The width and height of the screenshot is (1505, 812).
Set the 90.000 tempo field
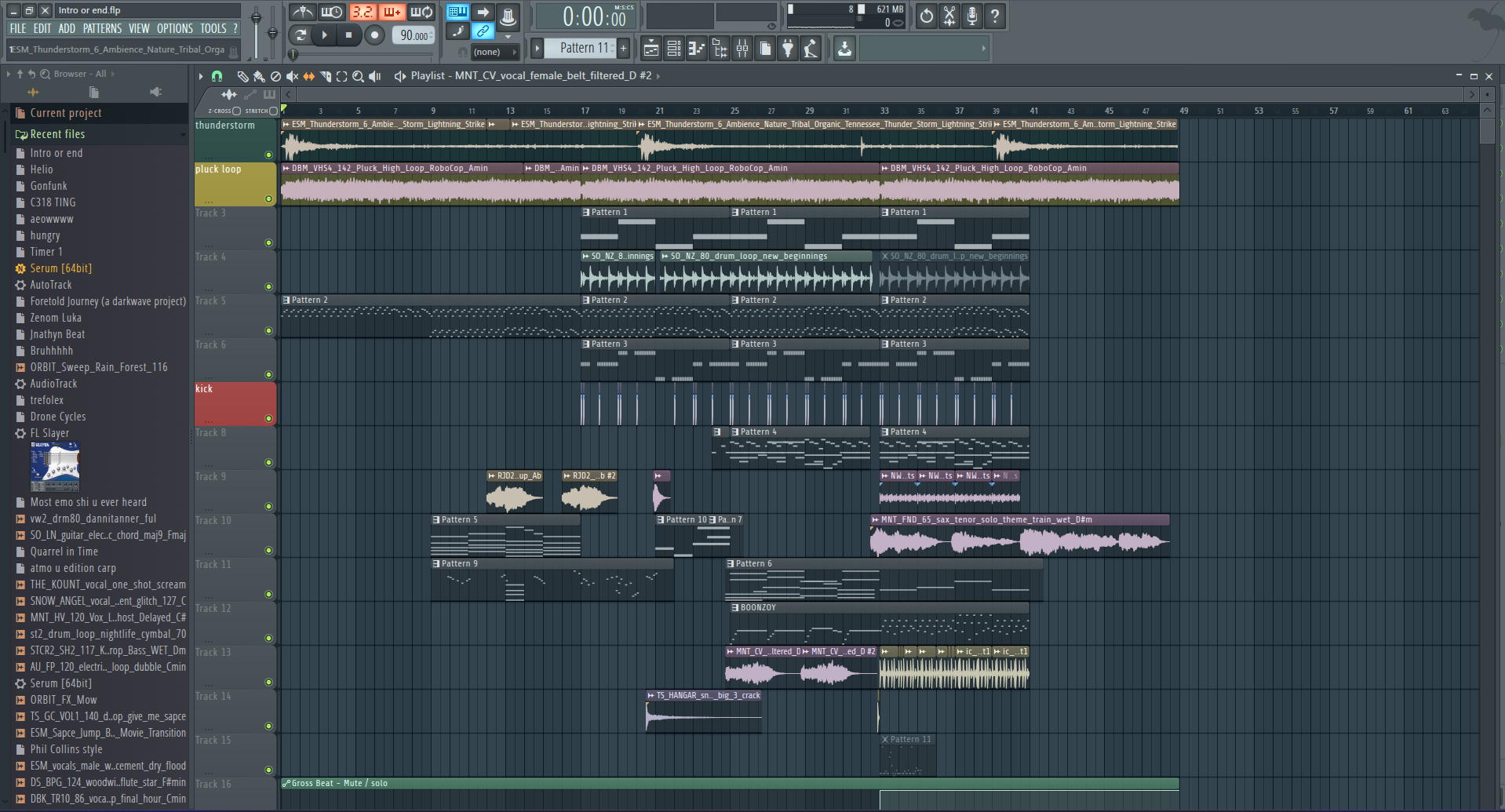coord(414,35)
